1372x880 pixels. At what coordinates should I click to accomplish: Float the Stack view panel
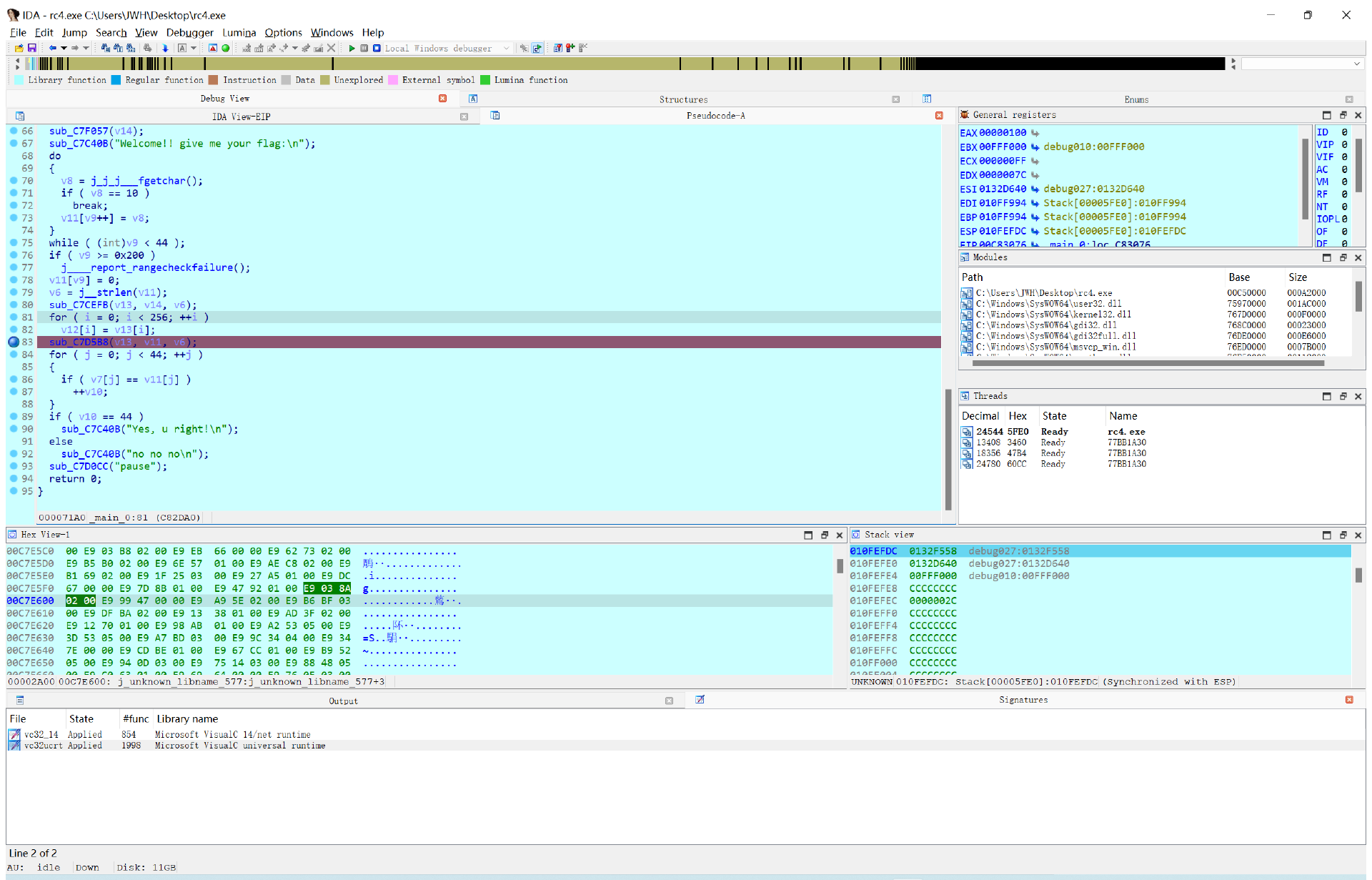[1342, 535]
